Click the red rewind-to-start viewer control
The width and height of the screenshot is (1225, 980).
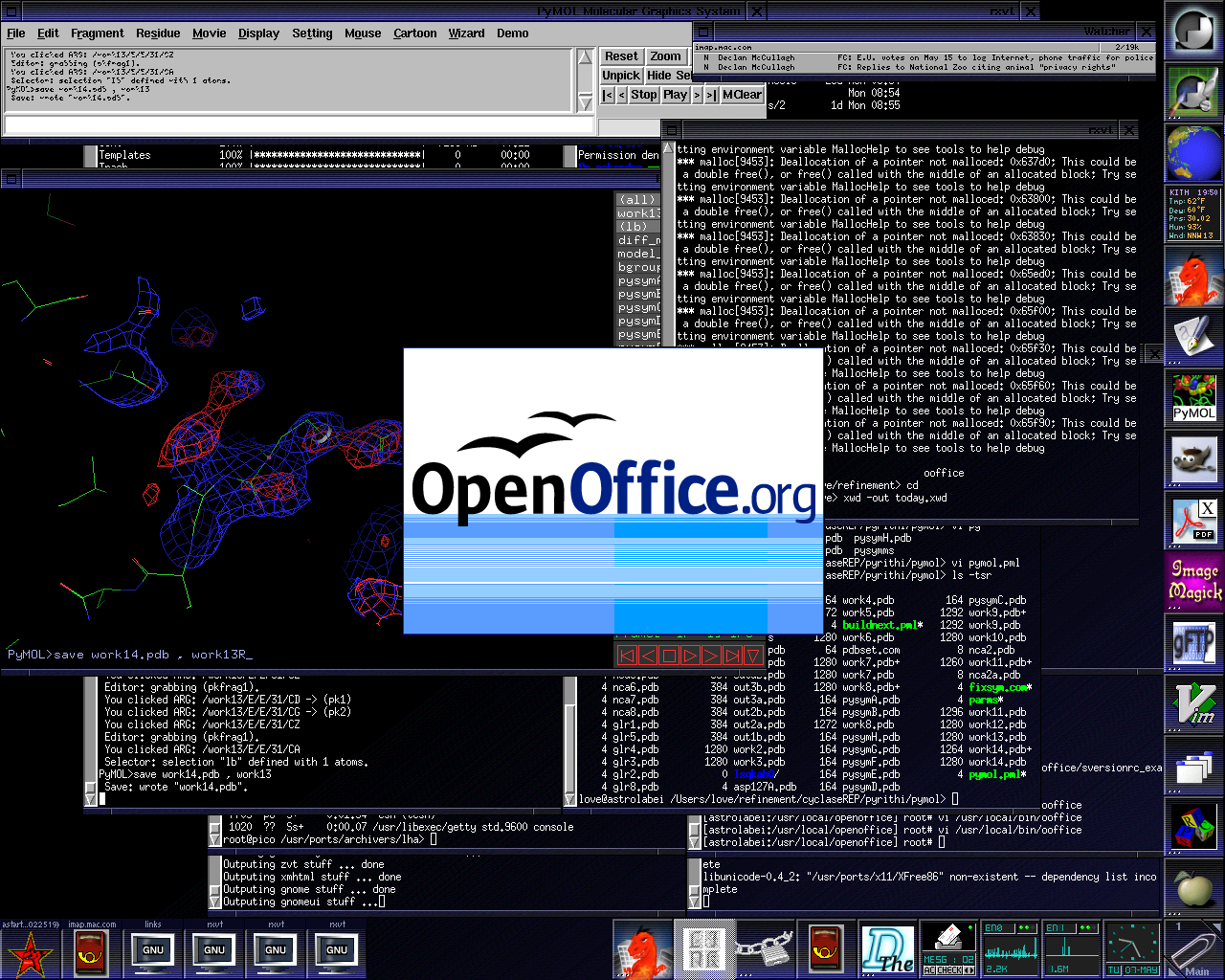coord(627,656)
